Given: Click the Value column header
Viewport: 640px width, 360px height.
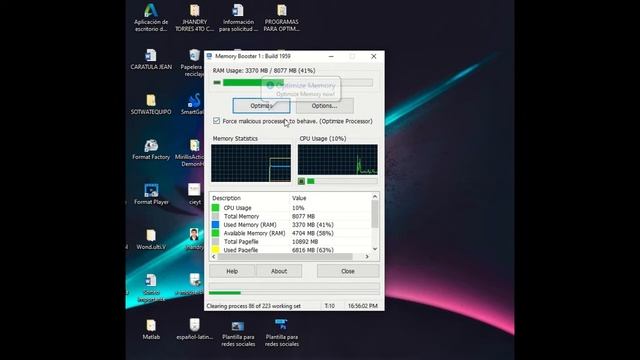Looking at the screenshot, I should click(299, 198).
